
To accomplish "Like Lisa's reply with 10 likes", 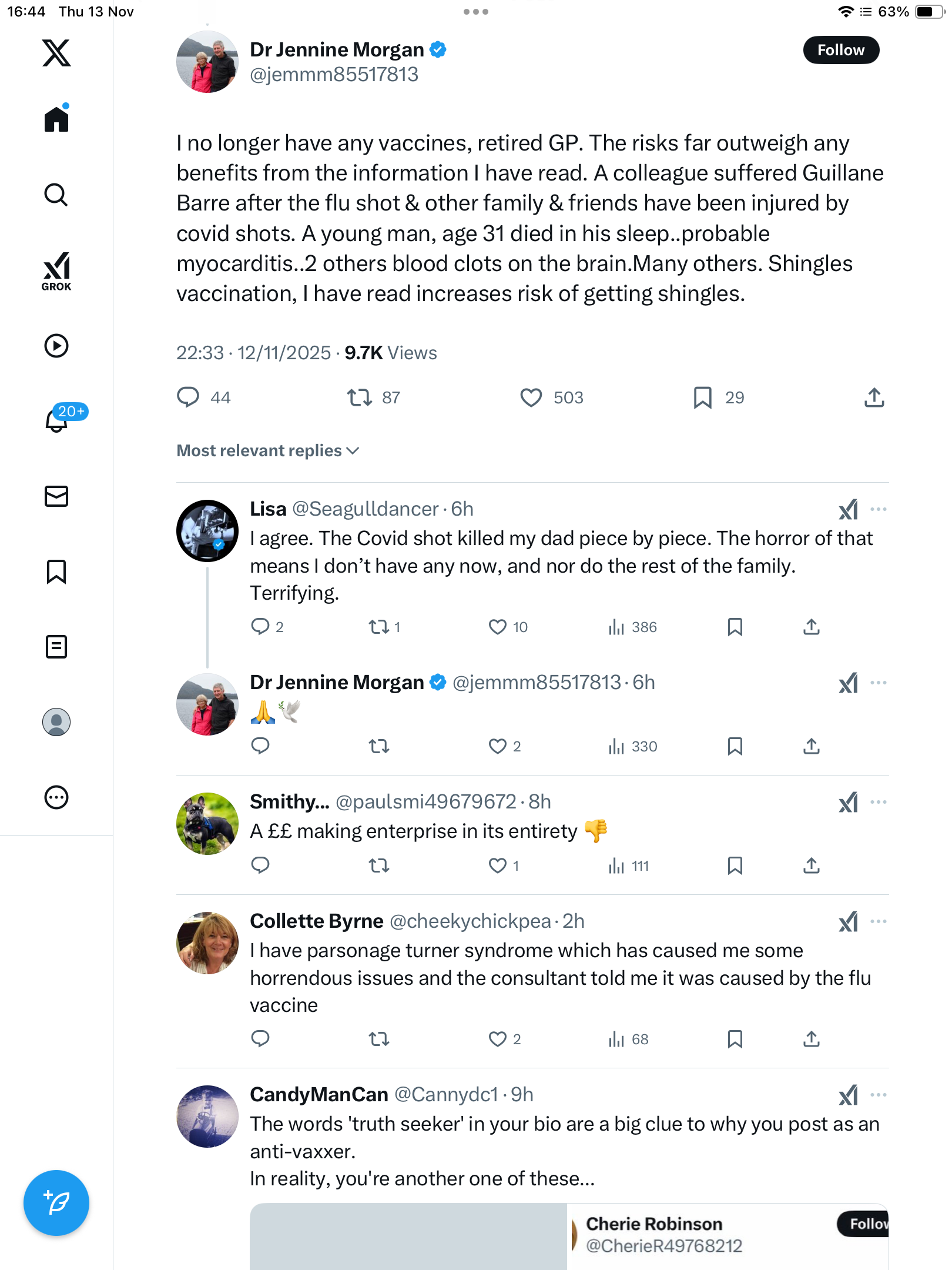I will click(498, 627).
